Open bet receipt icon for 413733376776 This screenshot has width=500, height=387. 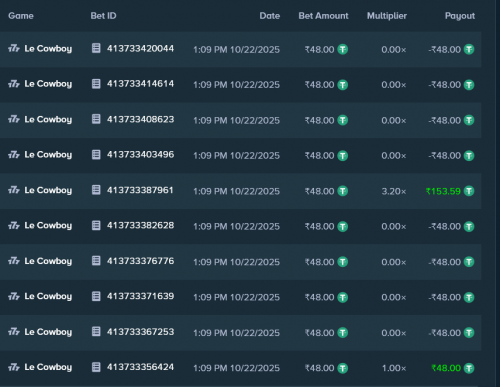tap(96, 261)
